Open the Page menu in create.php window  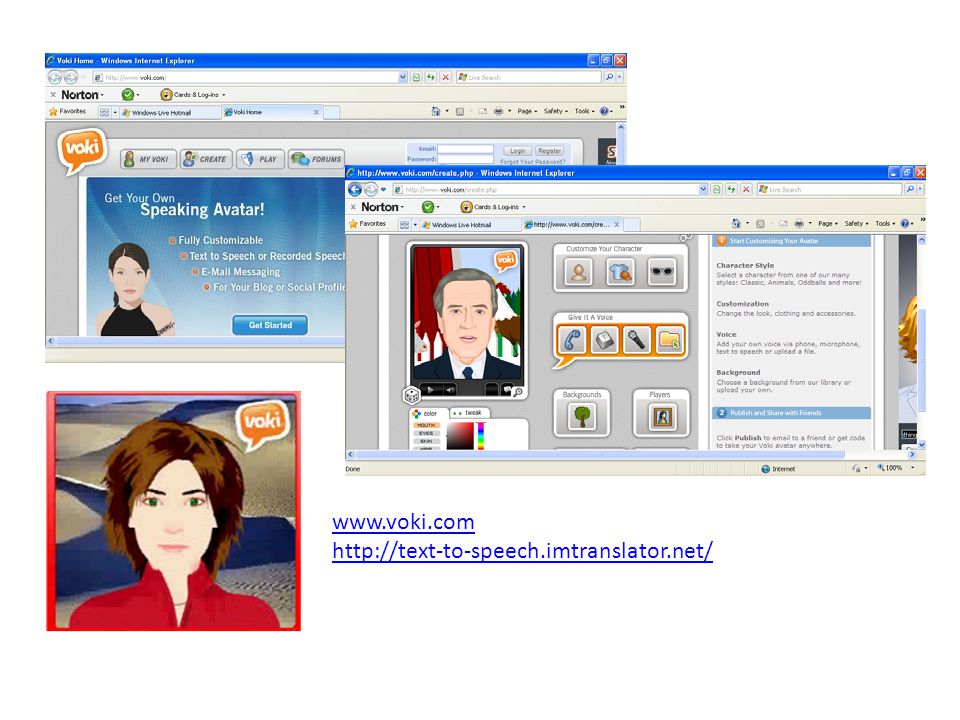pos(828,223)
